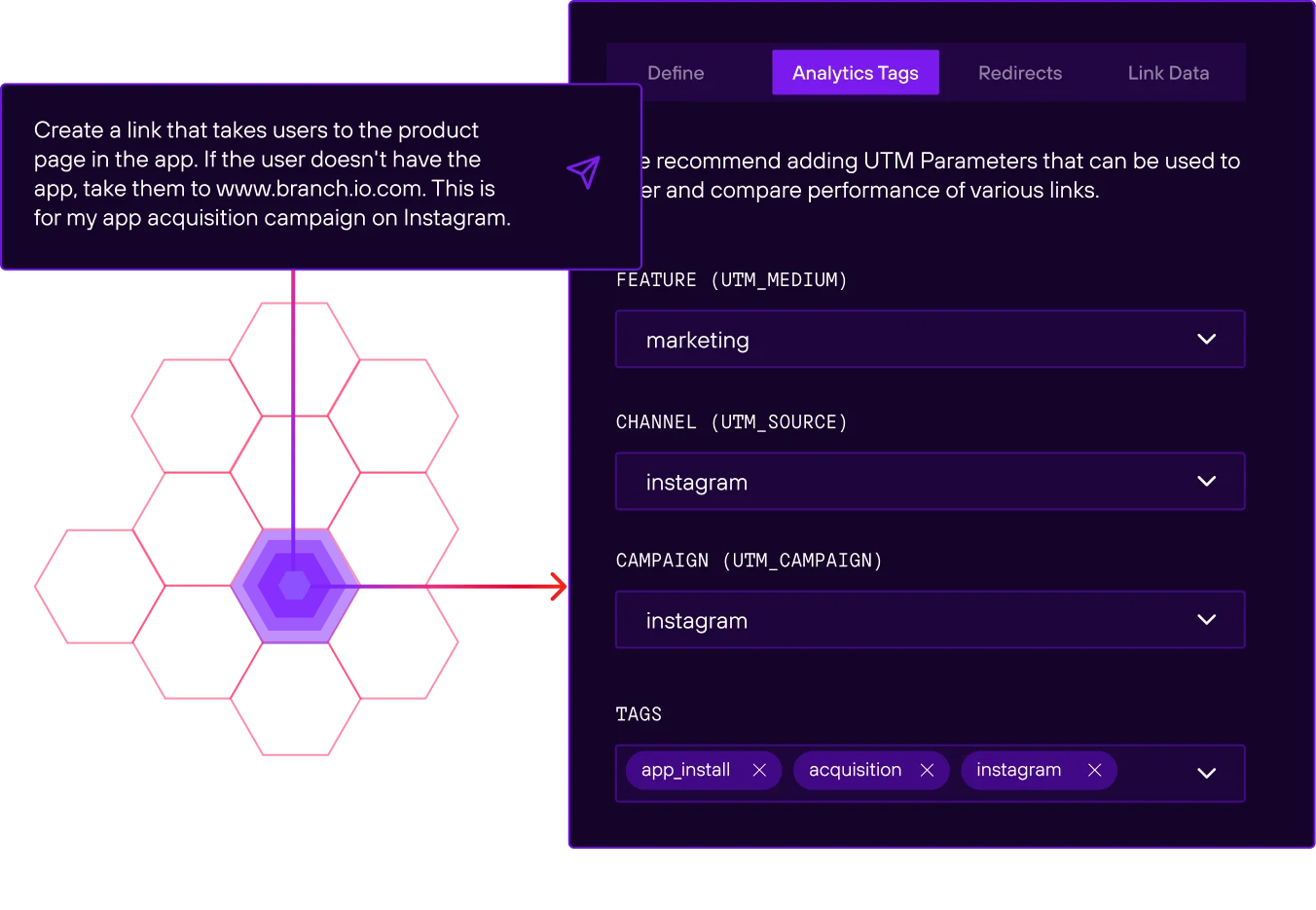The image size is (1316, 910).
Task: Click the small hexagon inside the purple node
Action: tap(295, 586)
